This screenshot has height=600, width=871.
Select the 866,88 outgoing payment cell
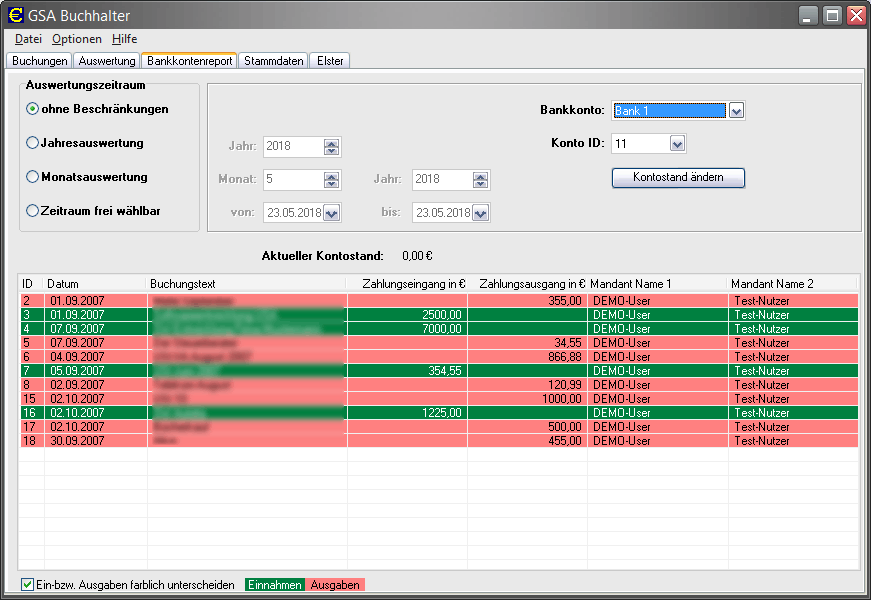point(527,357)
